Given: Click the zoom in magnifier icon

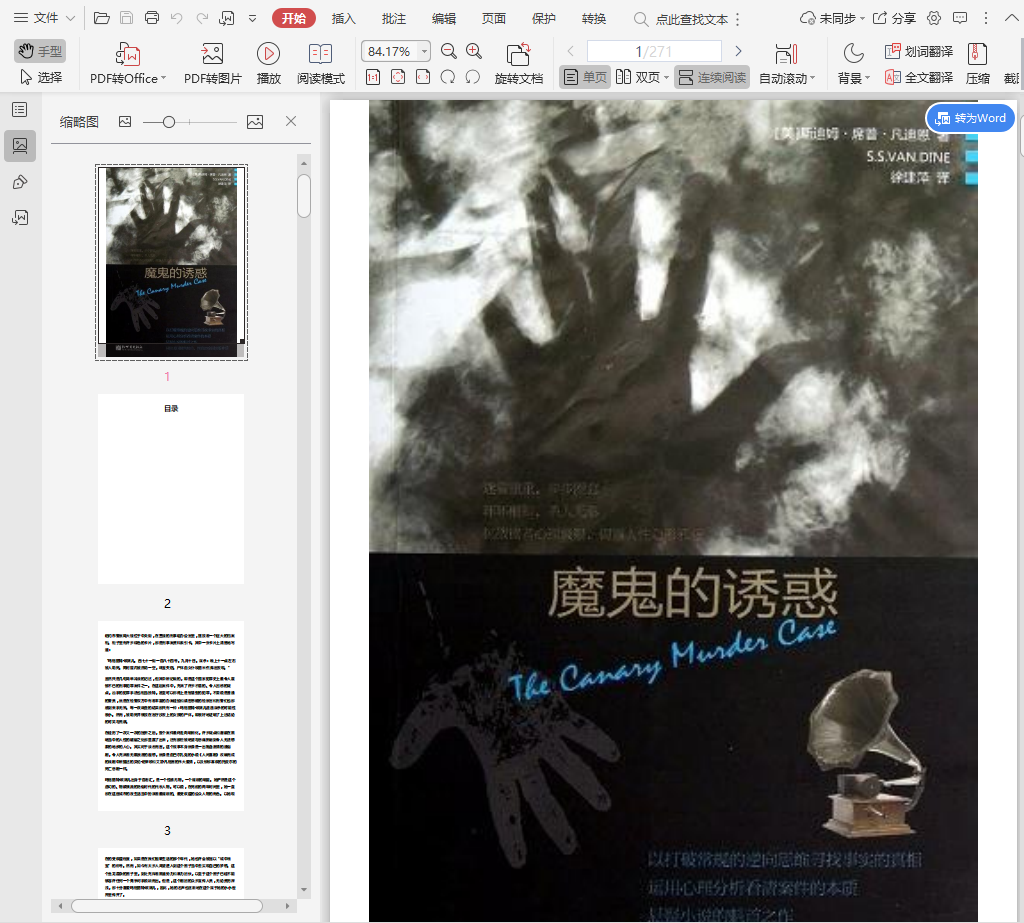Looking at the screenshot, I should click(x=474, y=51).
